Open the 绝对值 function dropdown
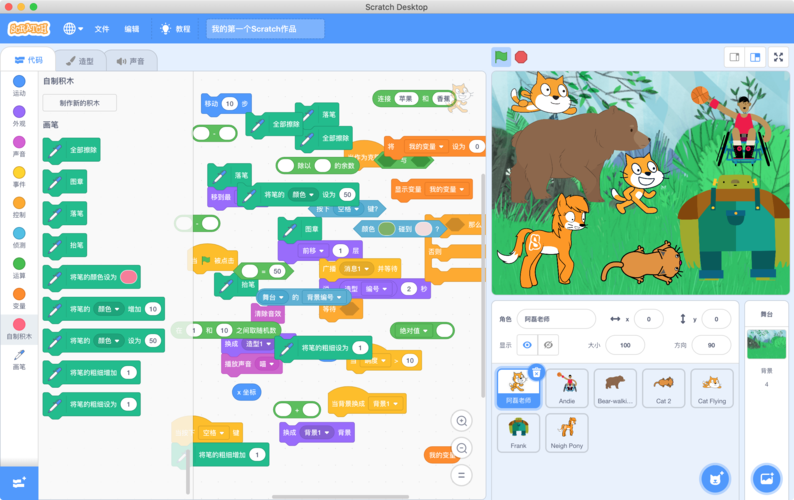Viewport: 794px width, 500px height. tap(414, 331)
